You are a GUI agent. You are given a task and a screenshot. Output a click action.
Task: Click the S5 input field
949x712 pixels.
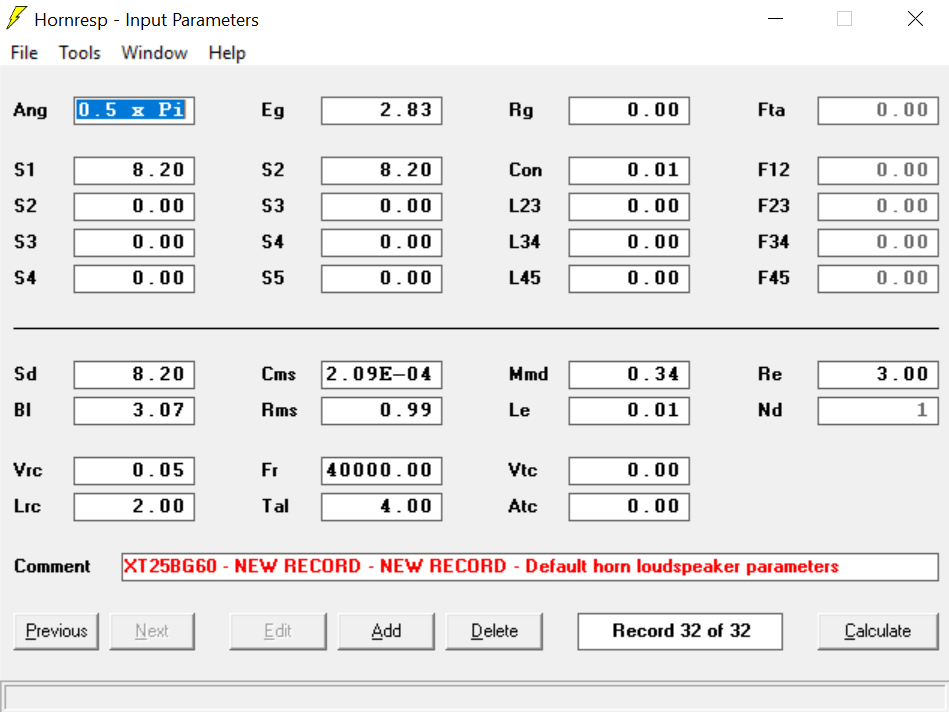[x=381, y=279]
